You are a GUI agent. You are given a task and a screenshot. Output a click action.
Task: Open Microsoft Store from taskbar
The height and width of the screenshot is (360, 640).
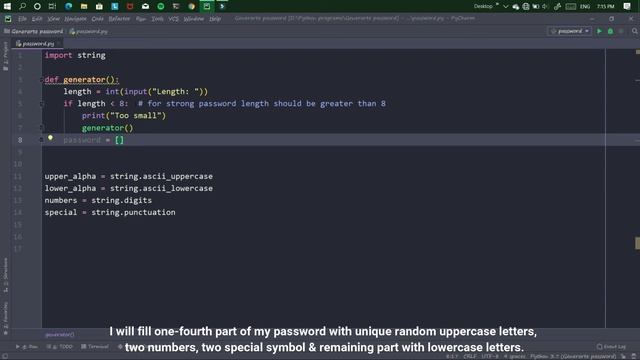pyautogui.click(x=99, y=6)
